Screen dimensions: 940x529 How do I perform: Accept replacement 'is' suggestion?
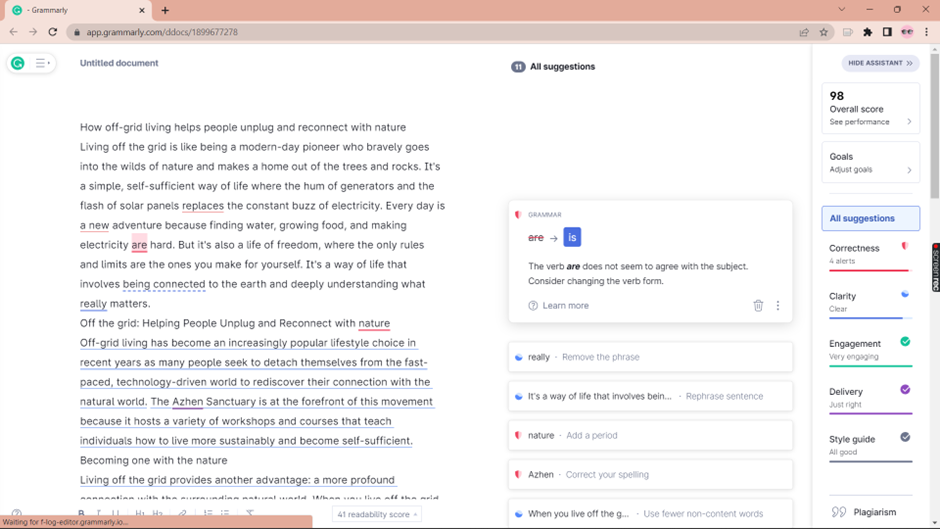point(572,238)
